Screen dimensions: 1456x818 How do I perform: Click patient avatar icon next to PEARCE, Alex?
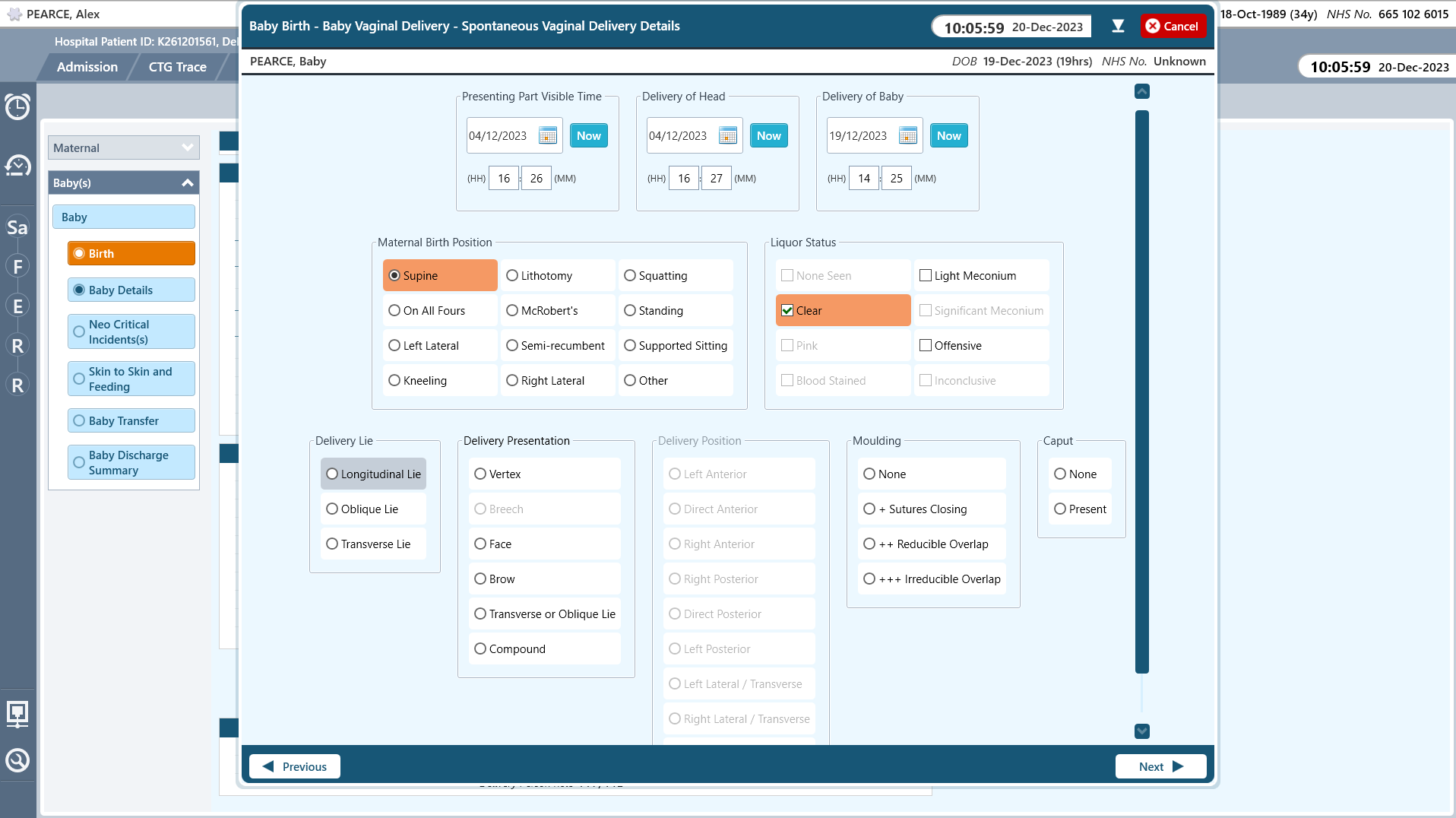tap(14, 14)
